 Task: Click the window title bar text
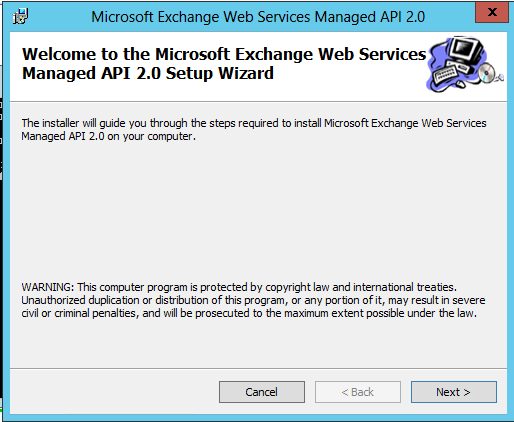(x=258, y=17)
